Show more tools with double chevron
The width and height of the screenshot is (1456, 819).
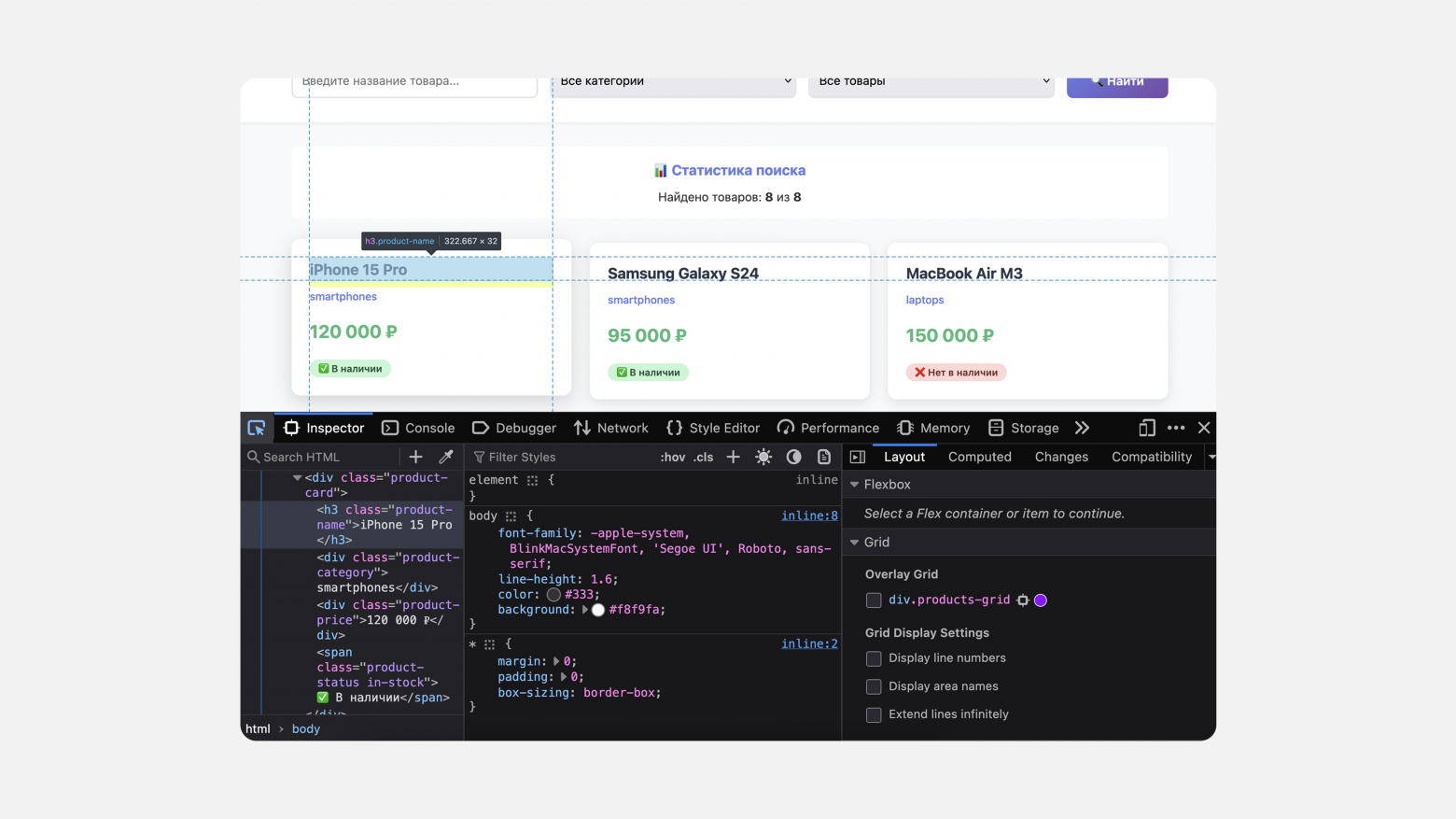[x=1082, y=428]
